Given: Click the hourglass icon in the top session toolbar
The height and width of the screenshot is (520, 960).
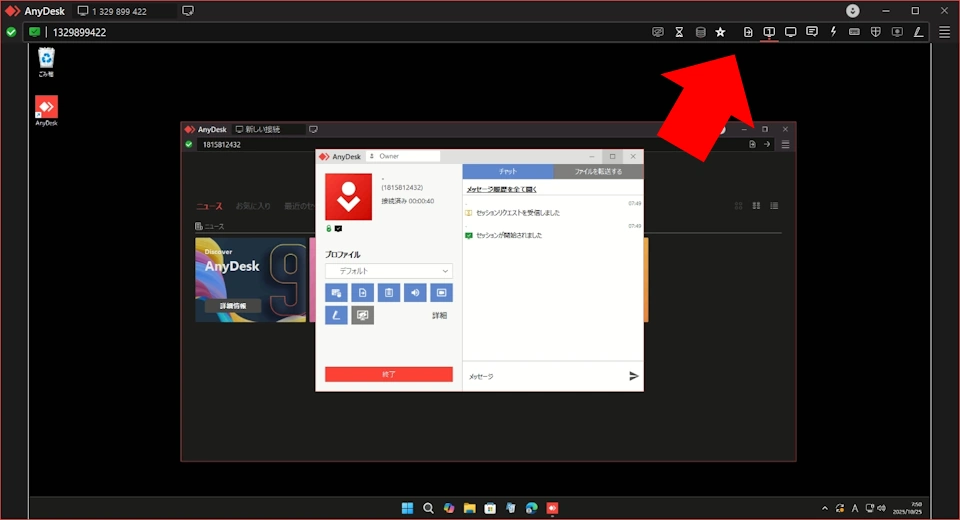Looking at the screenshot, I should coord(679,32).
